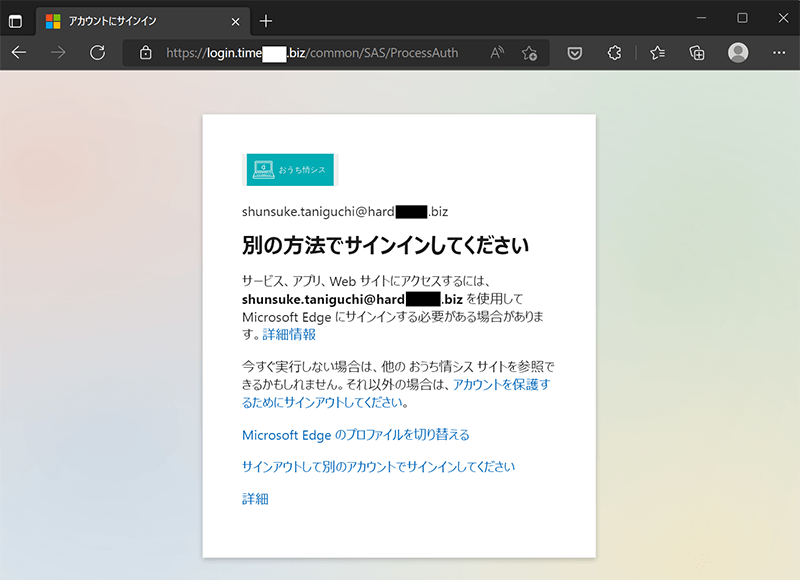
Task: Click the address bar URL
Action: pyautogui.click(x=312, y=53)
